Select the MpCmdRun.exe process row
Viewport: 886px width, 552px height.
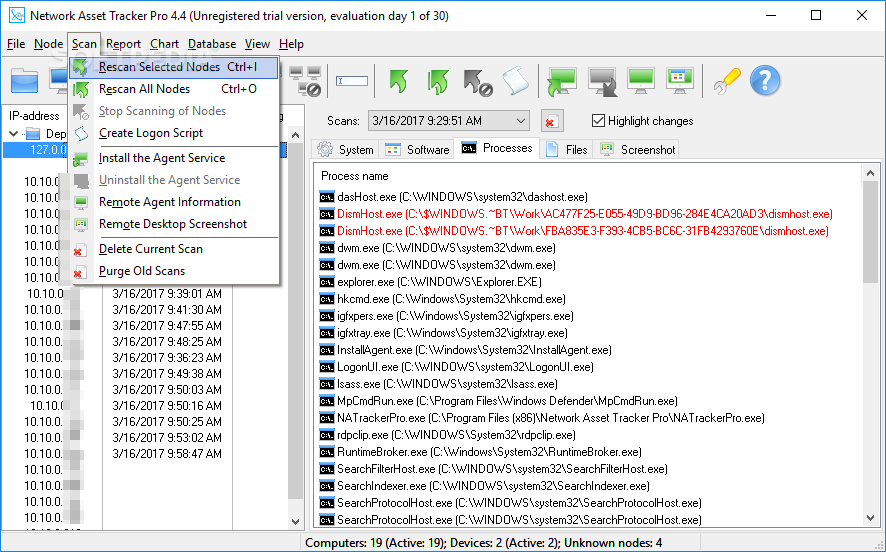point(499,401)
